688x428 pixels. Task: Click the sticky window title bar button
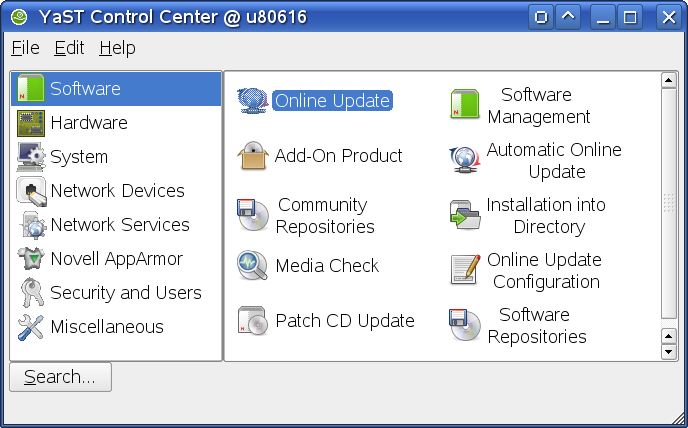541,17
